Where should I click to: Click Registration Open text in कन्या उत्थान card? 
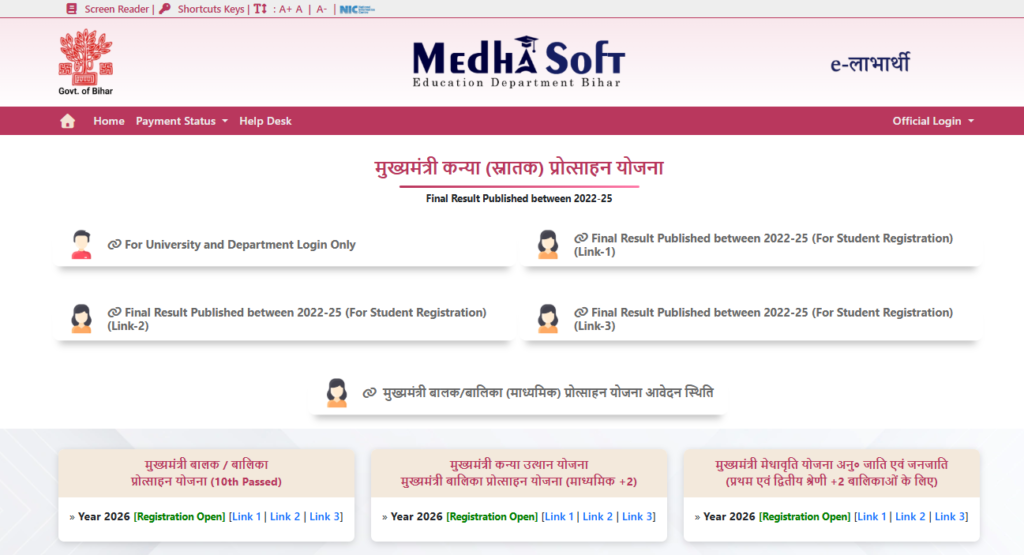click(x=492, y=516)
